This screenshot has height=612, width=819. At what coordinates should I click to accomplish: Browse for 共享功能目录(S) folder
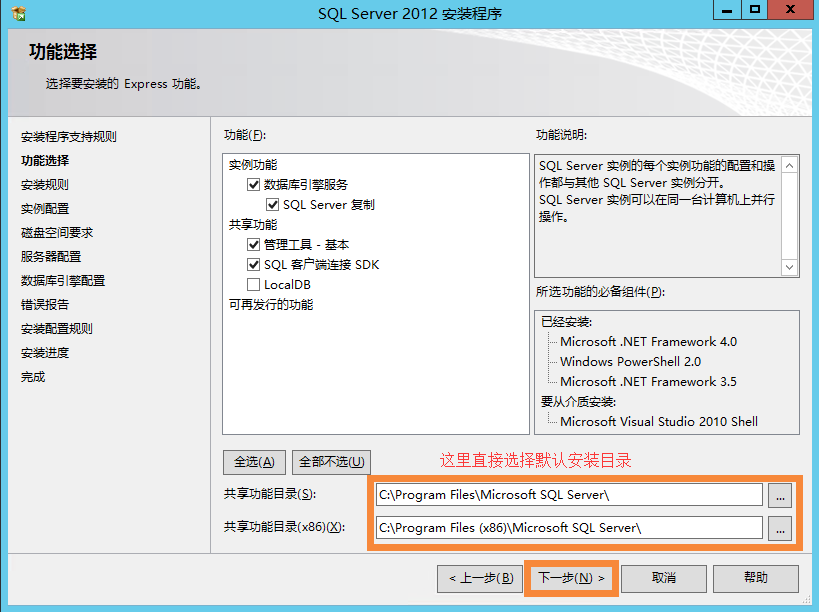click(x=780, y=495)
